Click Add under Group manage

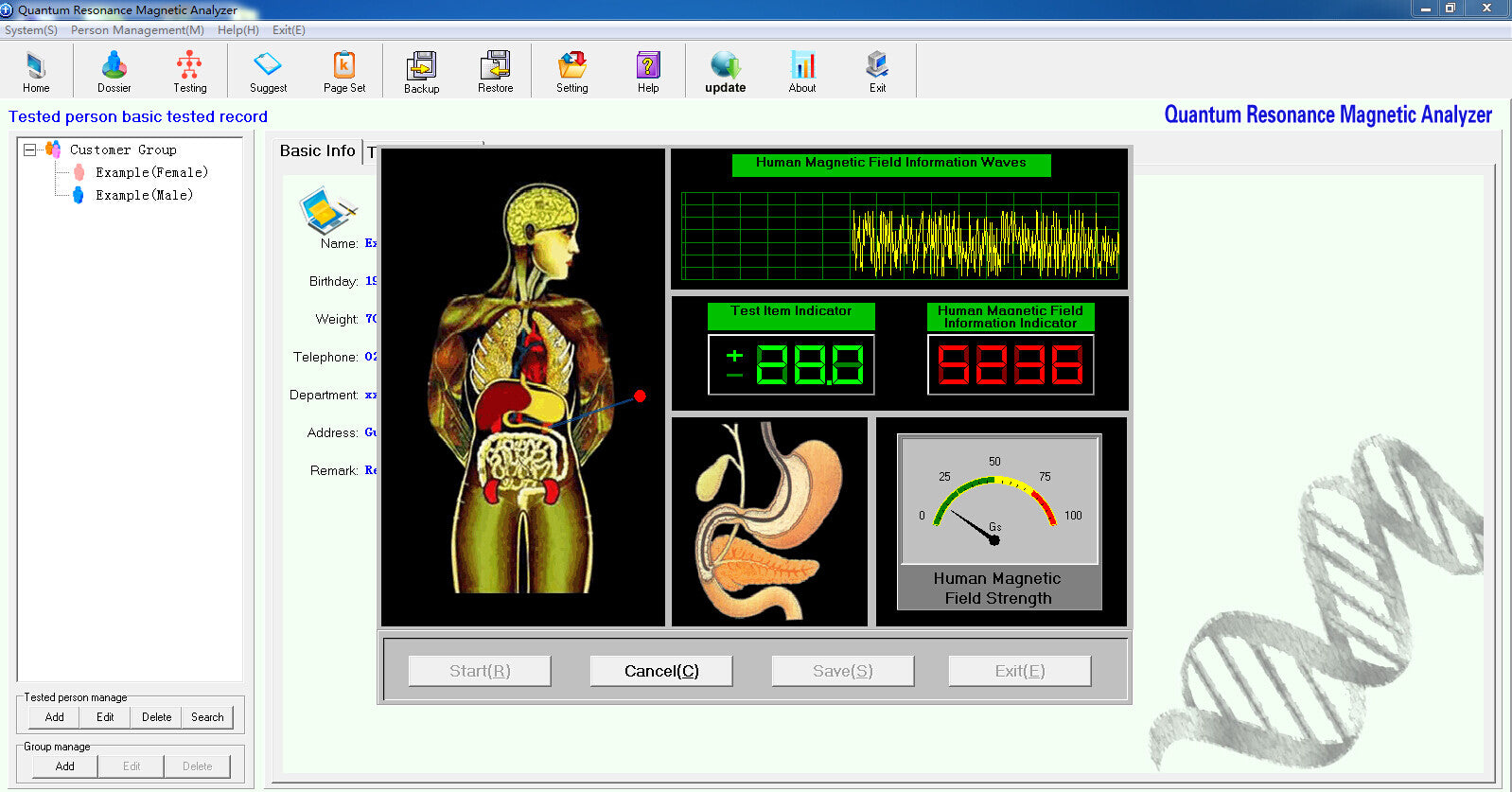(x=65, y=766)
